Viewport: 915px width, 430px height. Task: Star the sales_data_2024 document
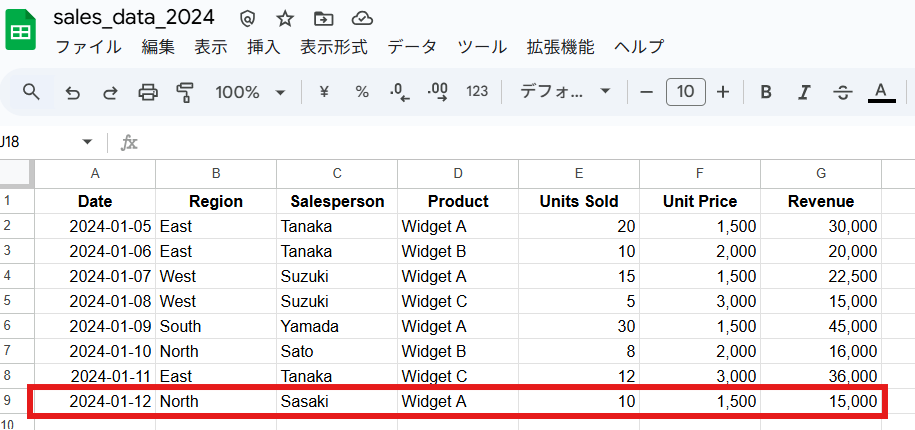tap(285, 19)
